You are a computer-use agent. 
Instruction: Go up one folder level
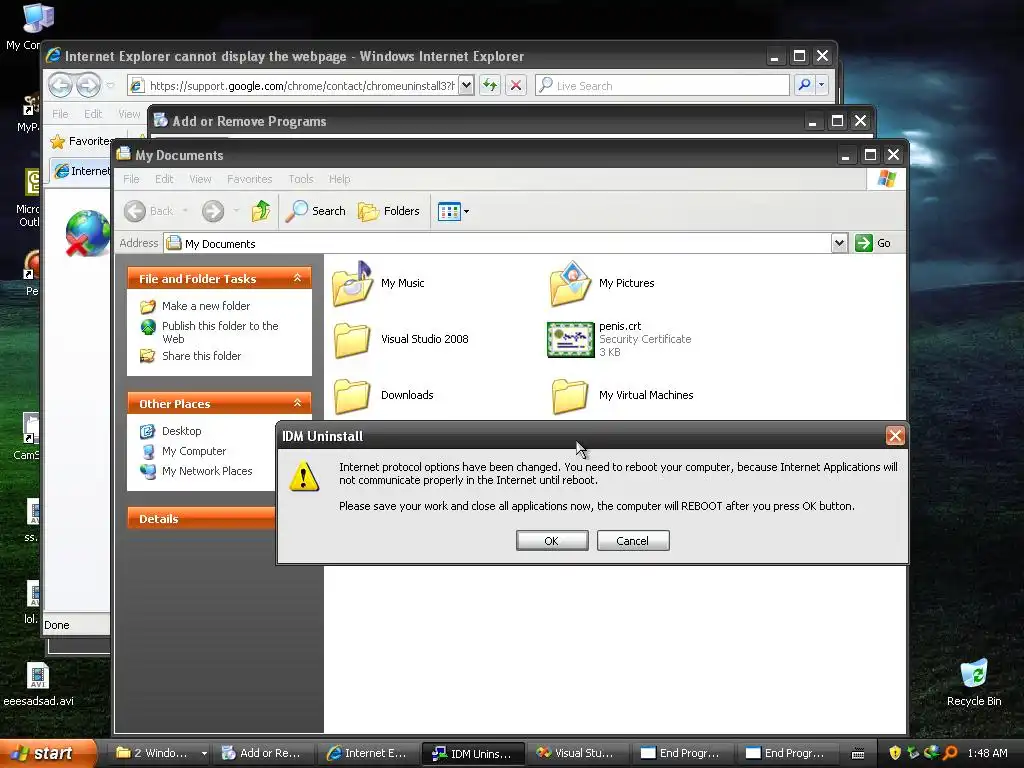(x=261, y=211)
